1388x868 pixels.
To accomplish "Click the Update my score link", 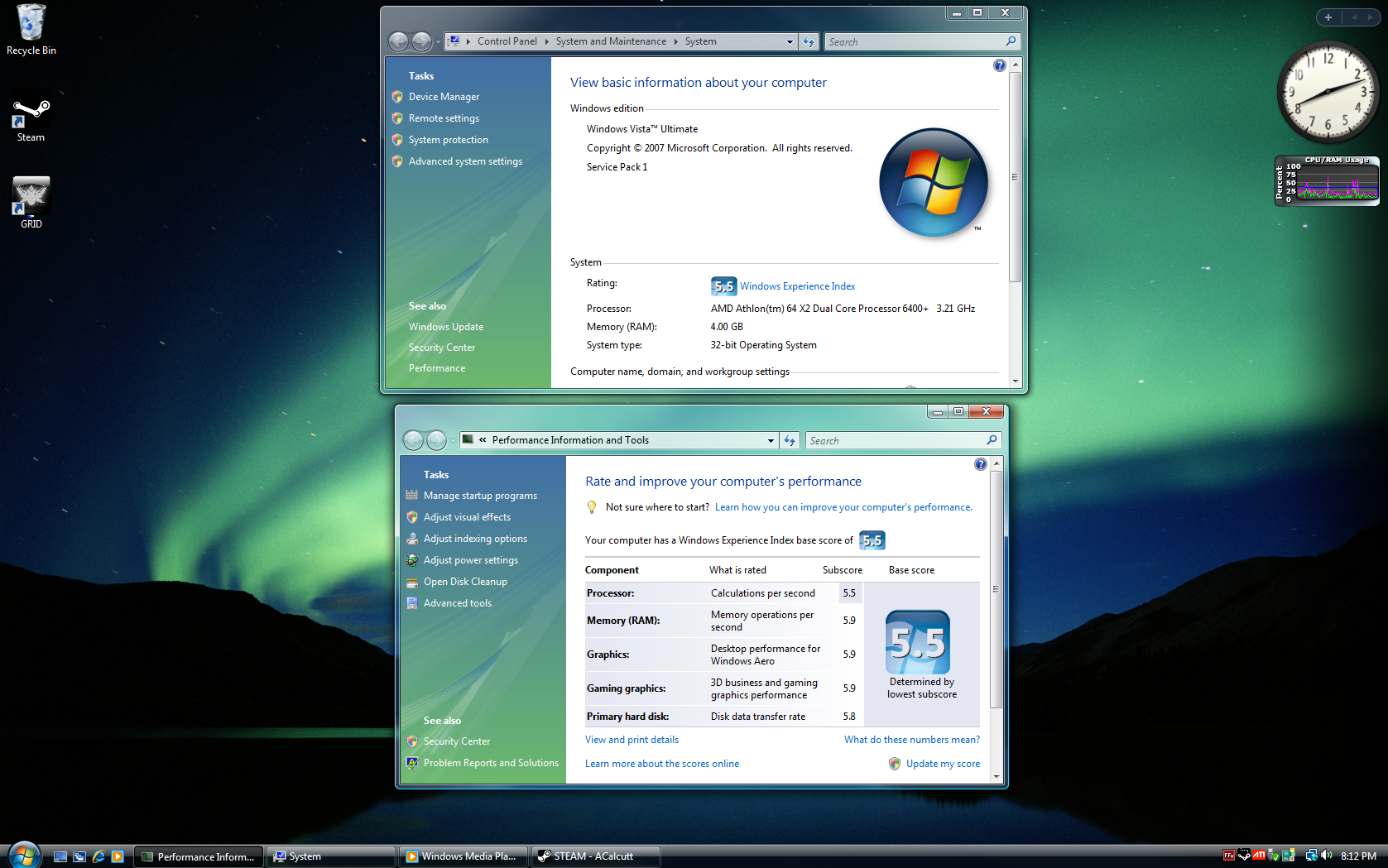I will point(942,764).
